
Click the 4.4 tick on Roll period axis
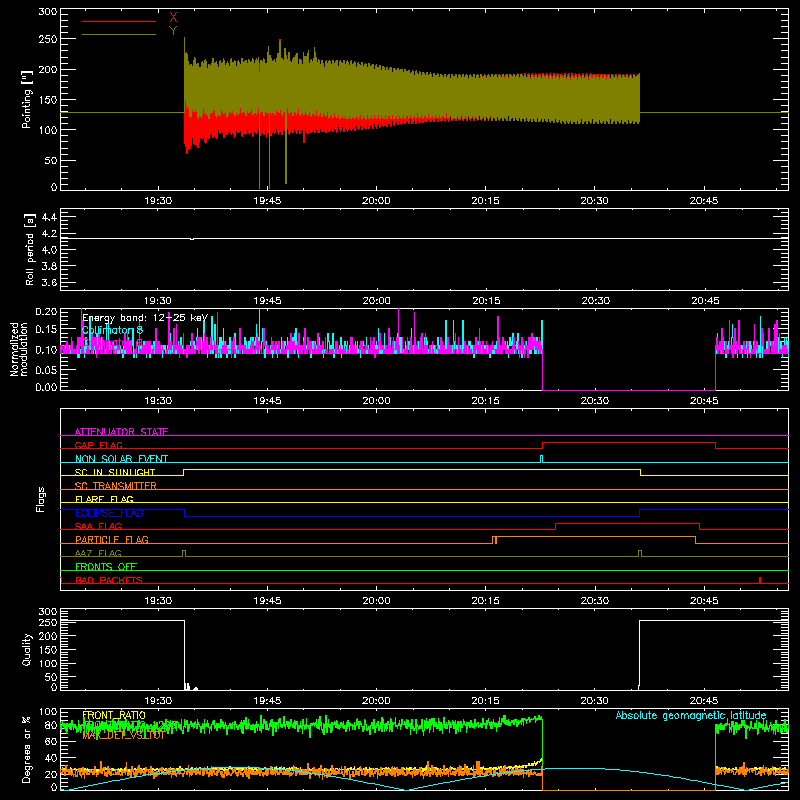[48, 217]
